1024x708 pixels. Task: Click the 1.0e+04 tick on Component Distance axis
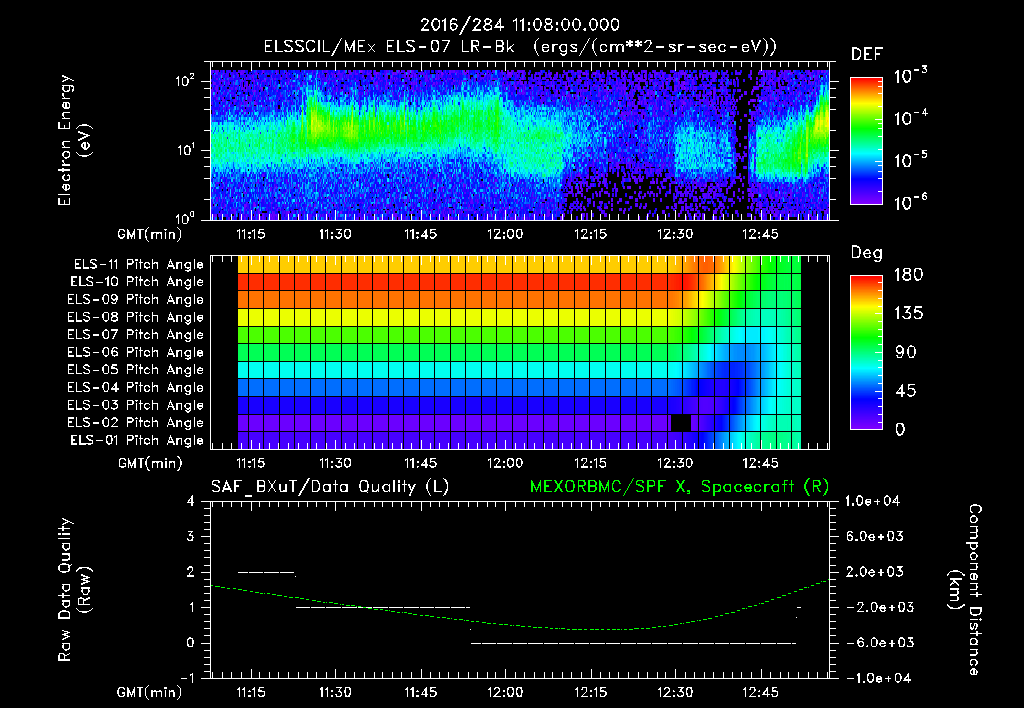point(872,502)
